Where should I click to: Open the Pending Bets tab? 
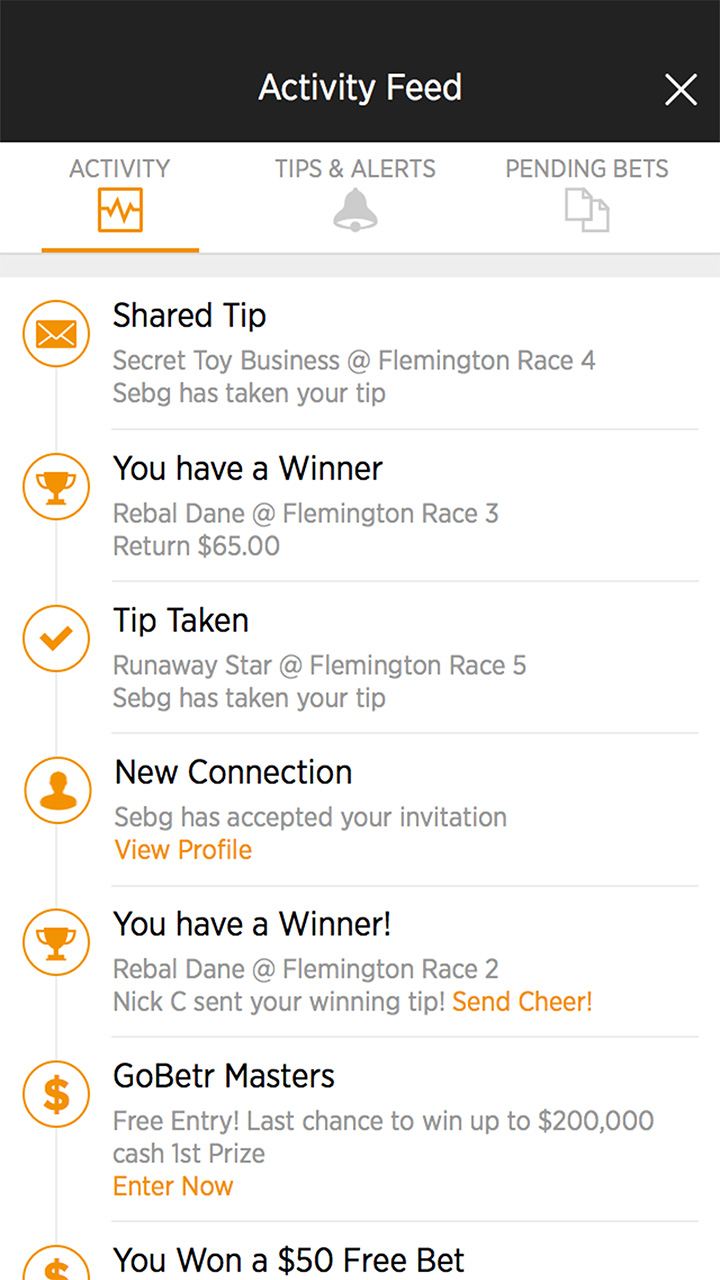(586, 196)
